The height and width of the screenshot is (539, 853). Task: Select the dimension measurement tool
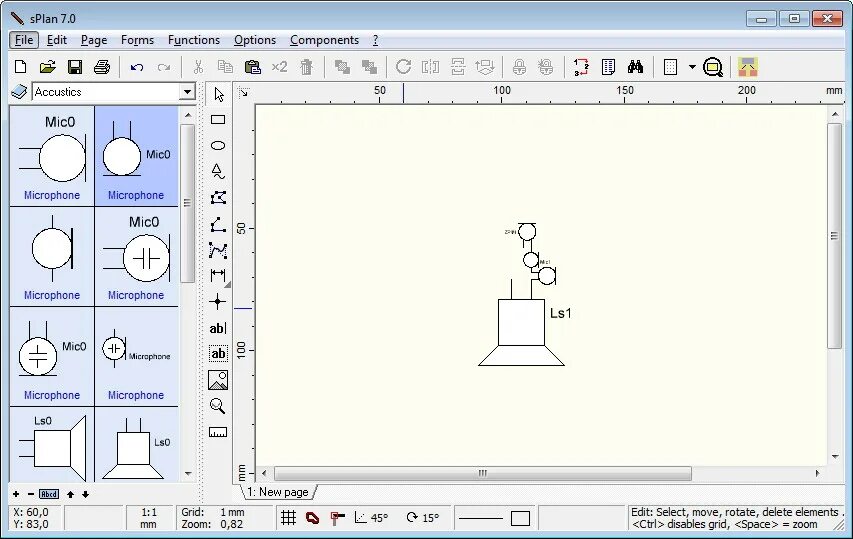(x=218, y=275)
